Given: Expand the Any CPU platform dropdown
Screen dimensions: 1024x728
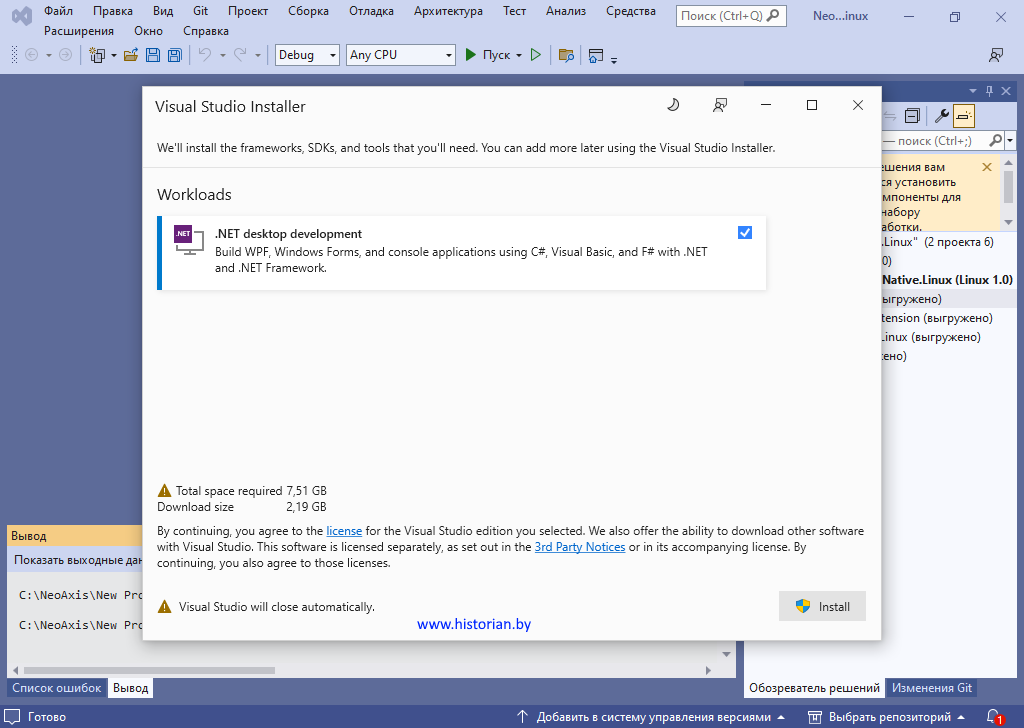Looking at the screenshot, I should 400,55.
